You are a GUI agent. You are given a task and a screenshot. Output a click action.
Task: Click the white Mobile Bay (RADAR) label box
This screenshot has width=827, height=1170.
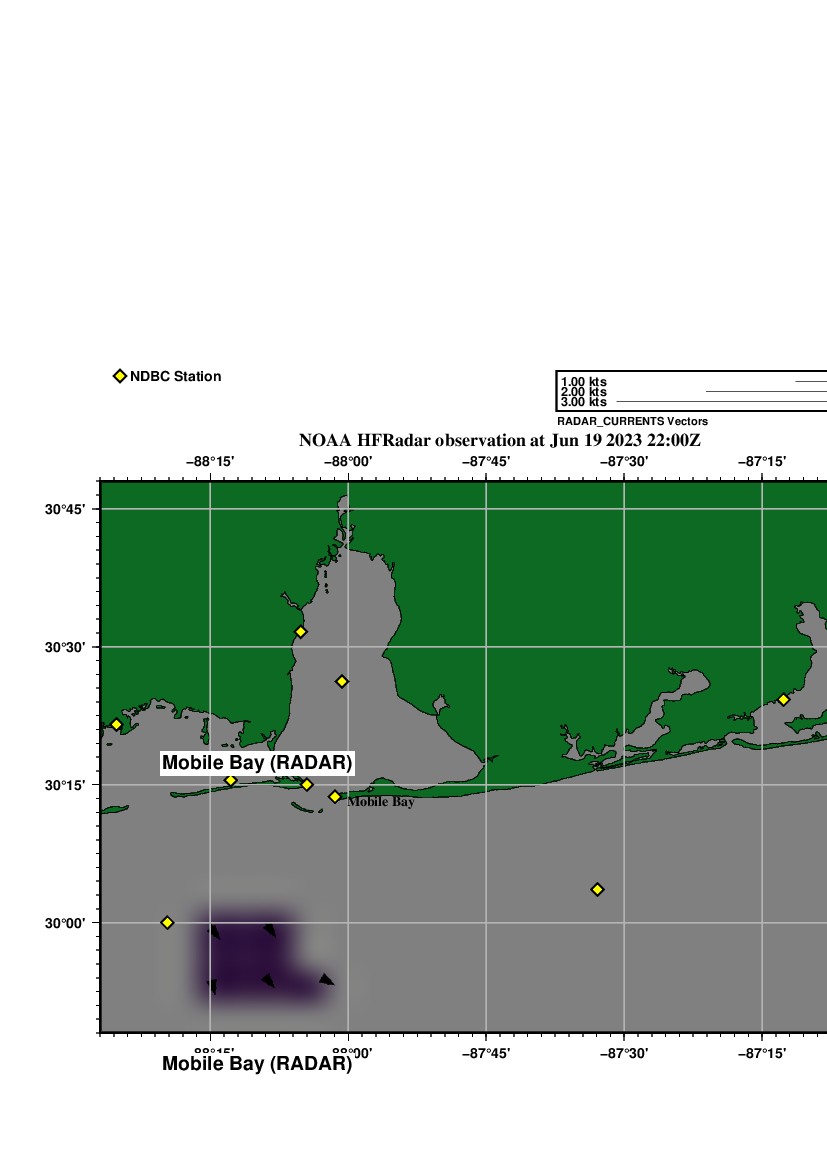257,763
